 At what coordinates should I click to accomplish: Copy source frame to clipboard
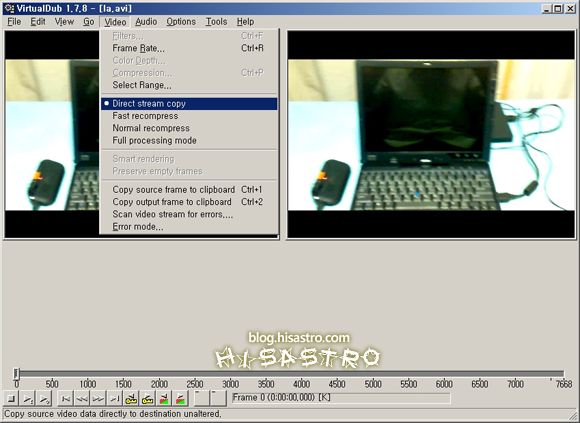pyautogui.click(x=189, y=190)
